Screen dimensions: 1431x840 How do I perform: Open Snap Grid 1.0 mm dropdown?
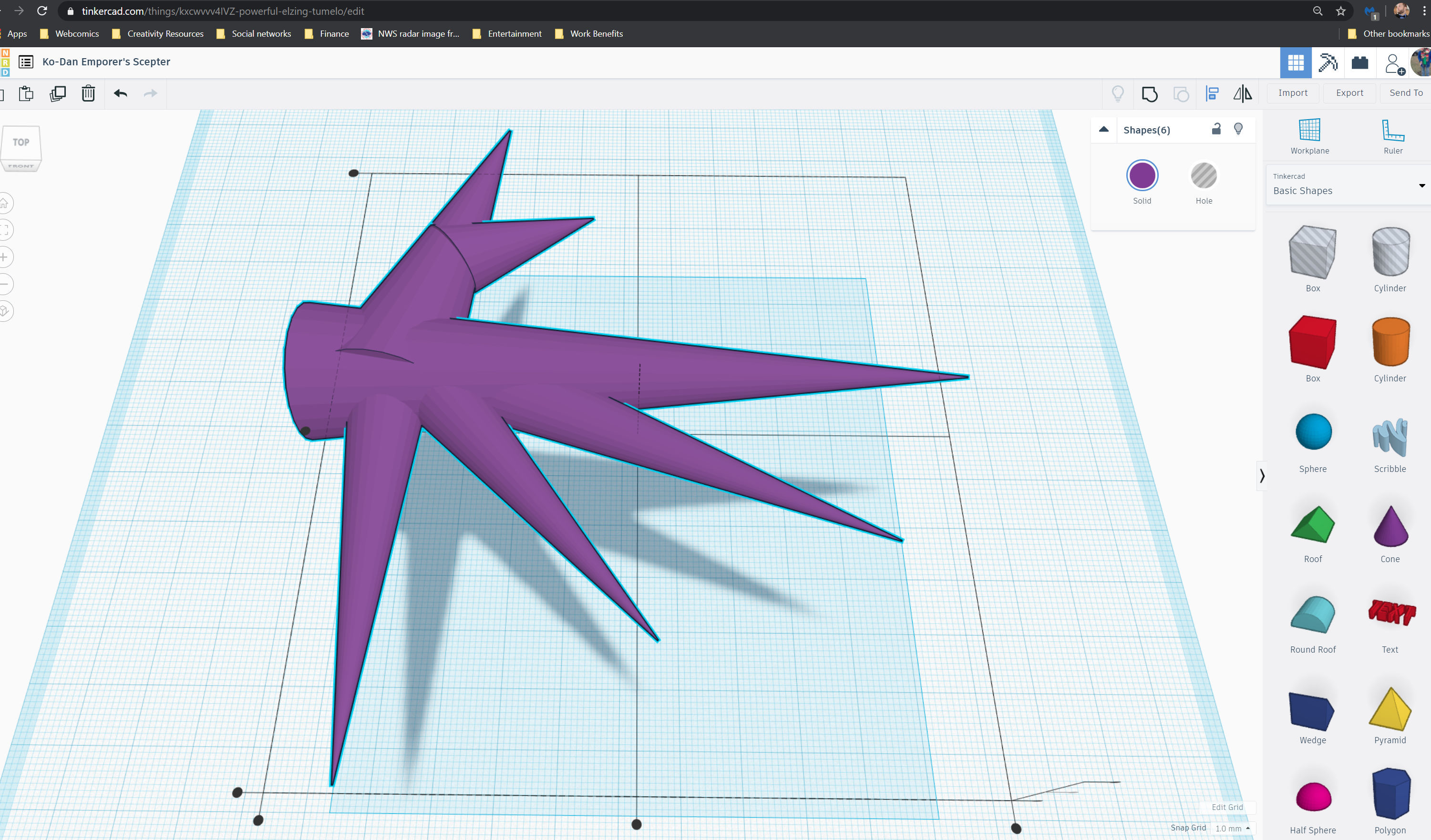point(1232,828)
